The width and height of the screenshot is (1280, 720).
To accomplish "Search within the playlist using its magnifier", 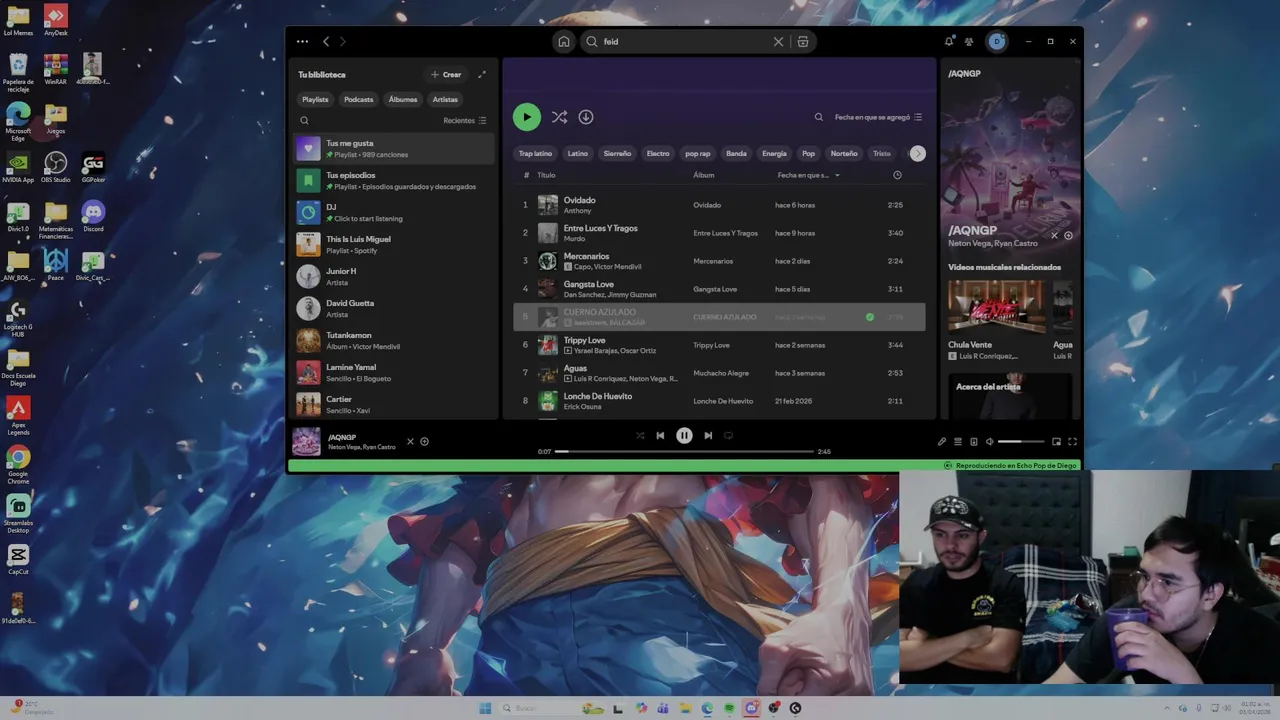I will (x=819, y=117).
